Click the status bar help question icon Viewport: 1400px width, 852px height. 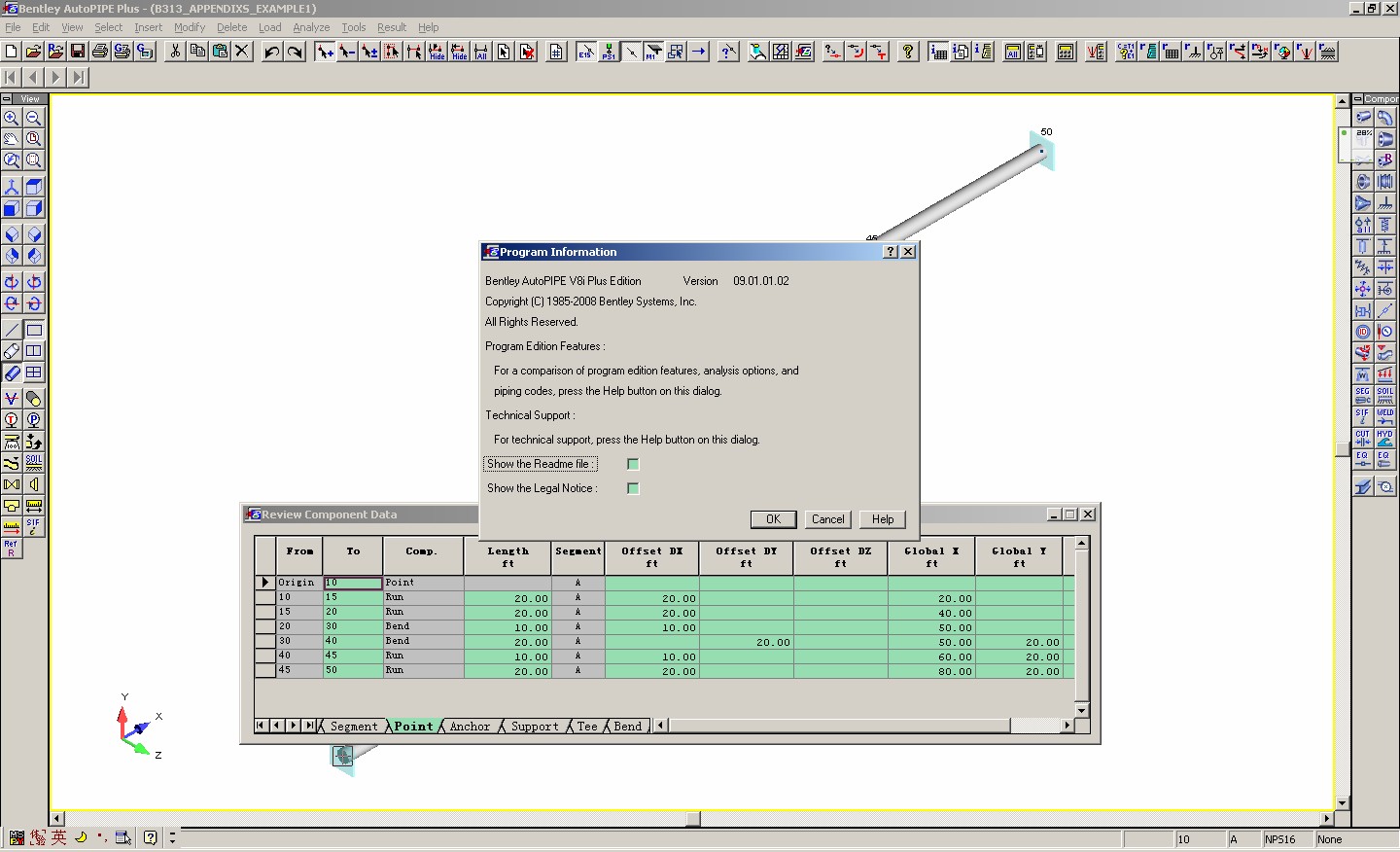[x=150, y=837]
